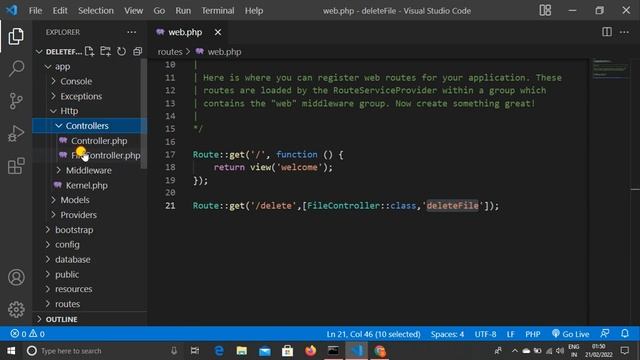640x360 pixels.
Task: Expand the resources folder
Action: click(73, 289)
